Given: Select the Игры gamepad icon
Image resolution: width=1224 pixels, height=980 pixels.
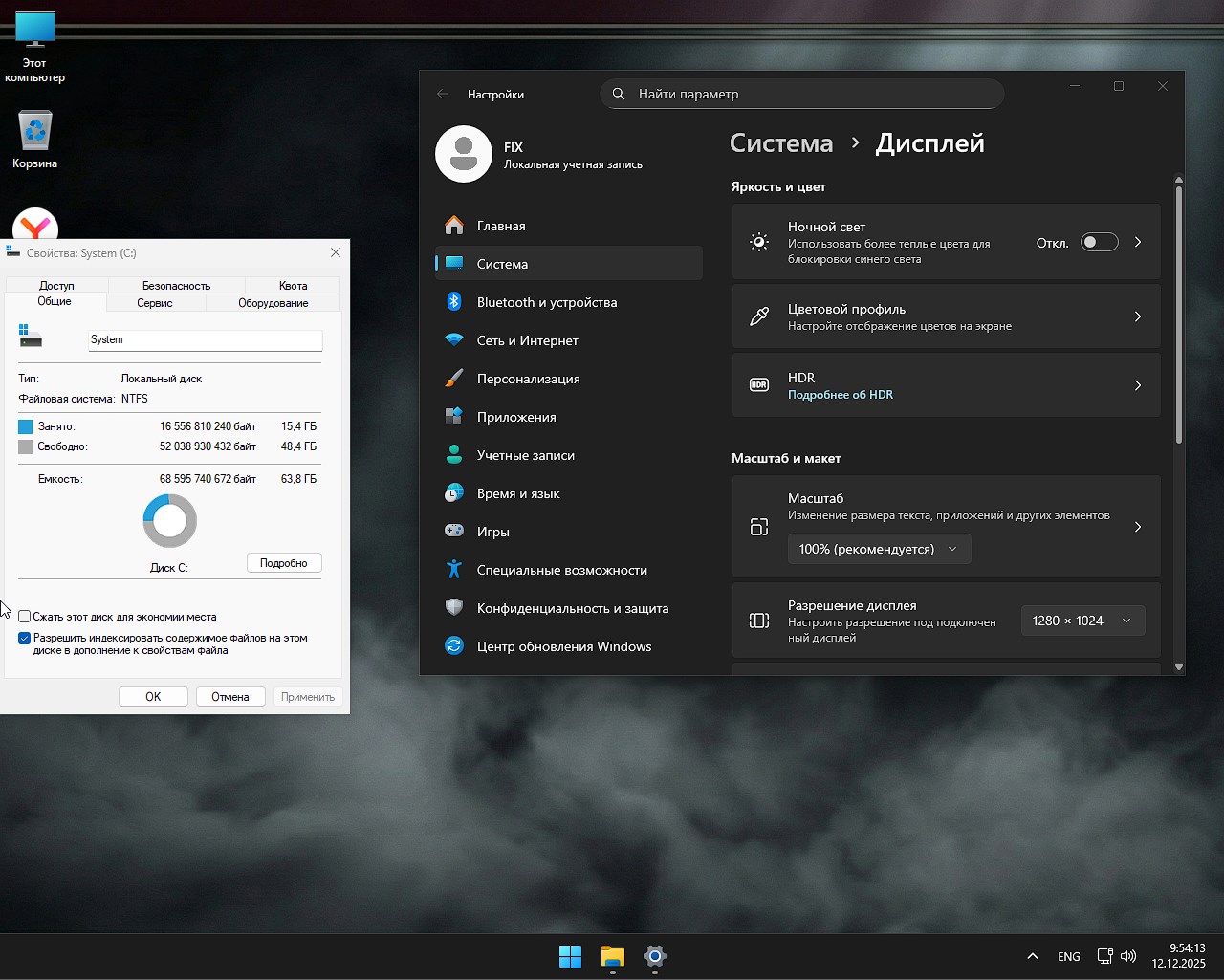Looking at the screenshot, I should pyautogui.click(x=454, y=532).
